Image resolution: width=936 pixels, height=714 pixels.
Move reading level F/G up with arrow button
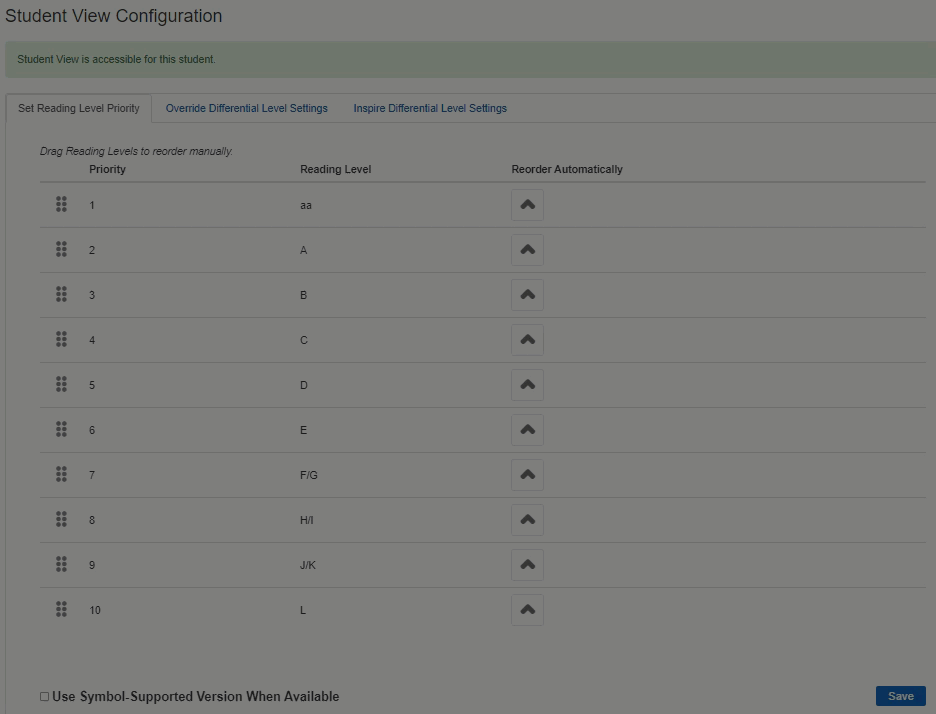coord(528,475)
